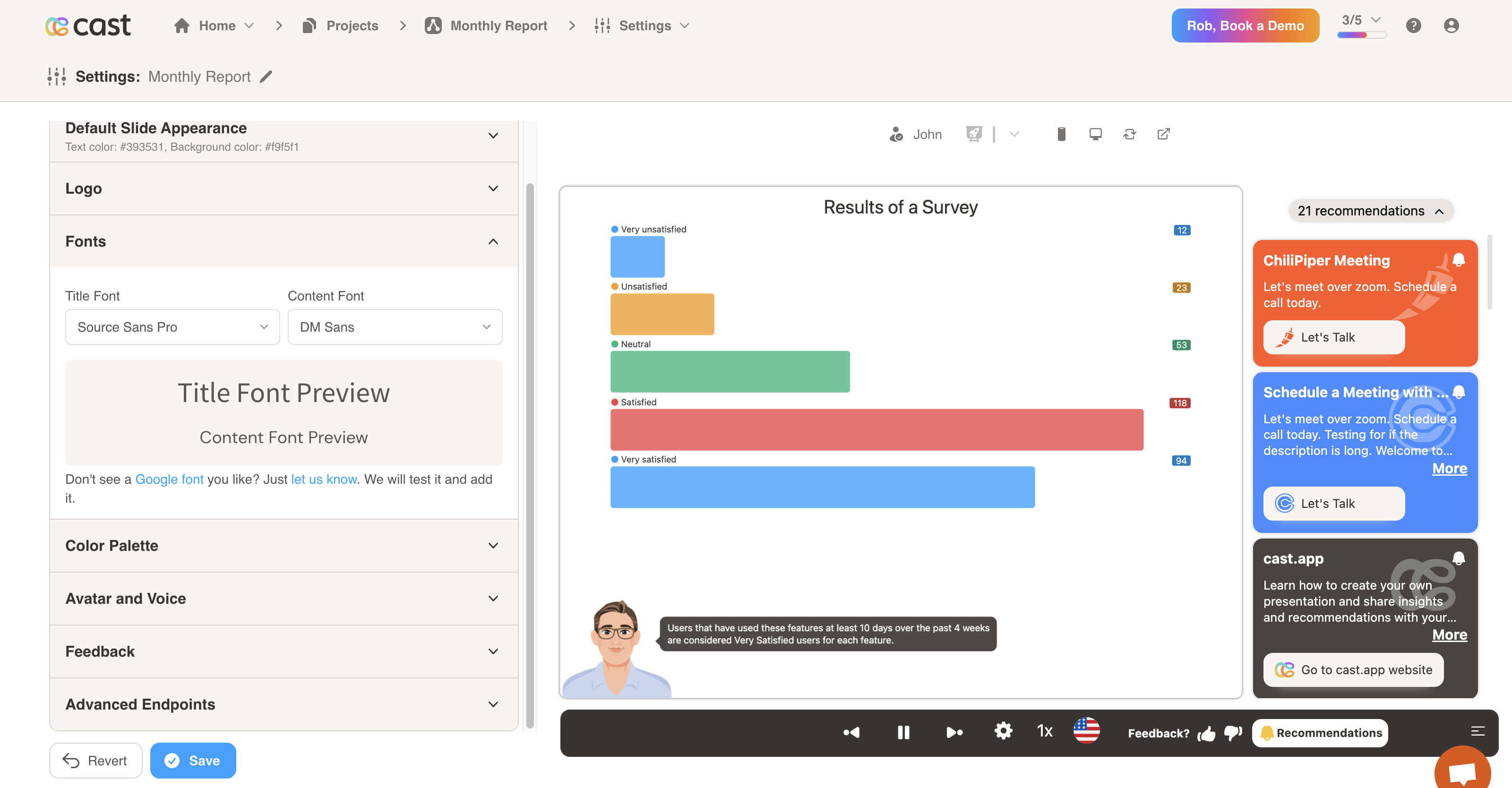1512x788 pixels.
Task: Click the presentation board icon beside John
Action: click(974, 134)
